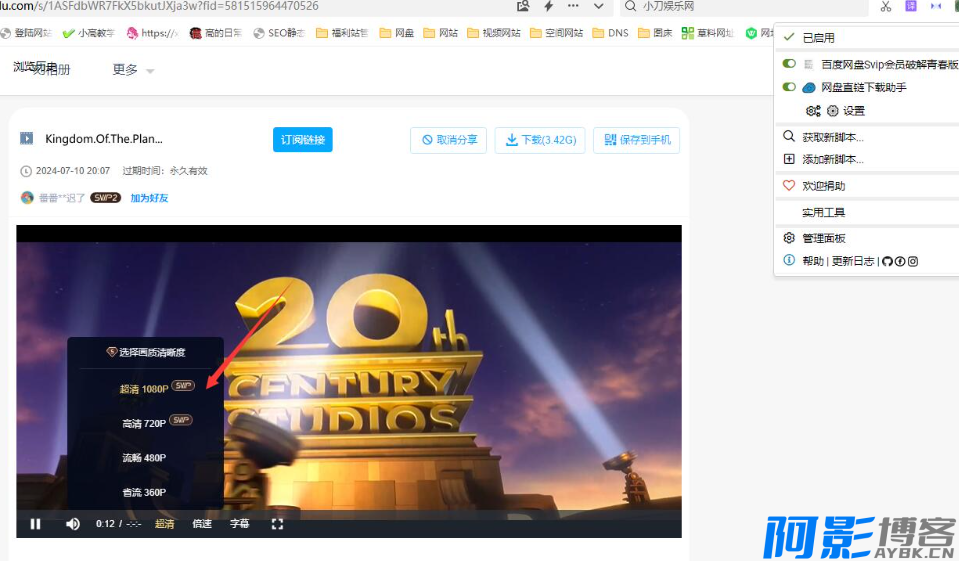Click the gear icon beside 管理面板

point(789,238)
